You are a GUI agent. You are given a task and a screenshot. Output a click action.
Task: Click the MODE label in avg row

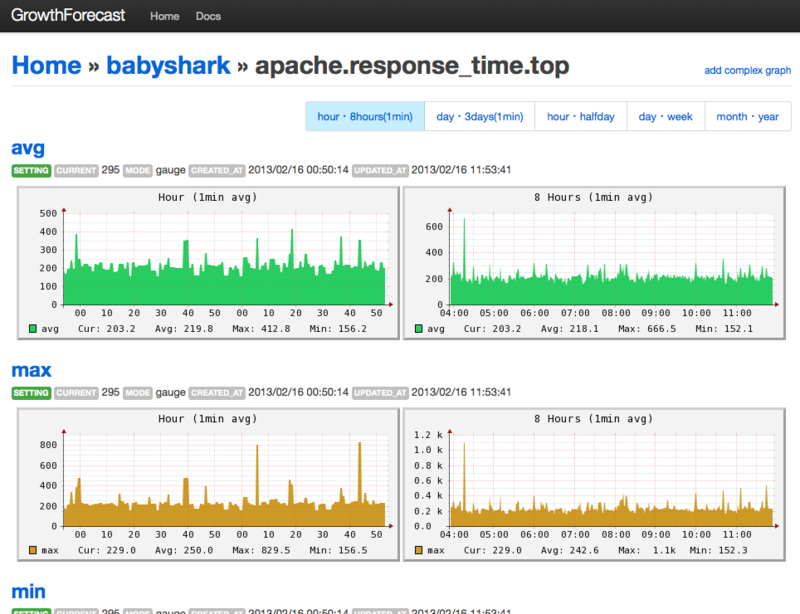[x=138, y=170]
